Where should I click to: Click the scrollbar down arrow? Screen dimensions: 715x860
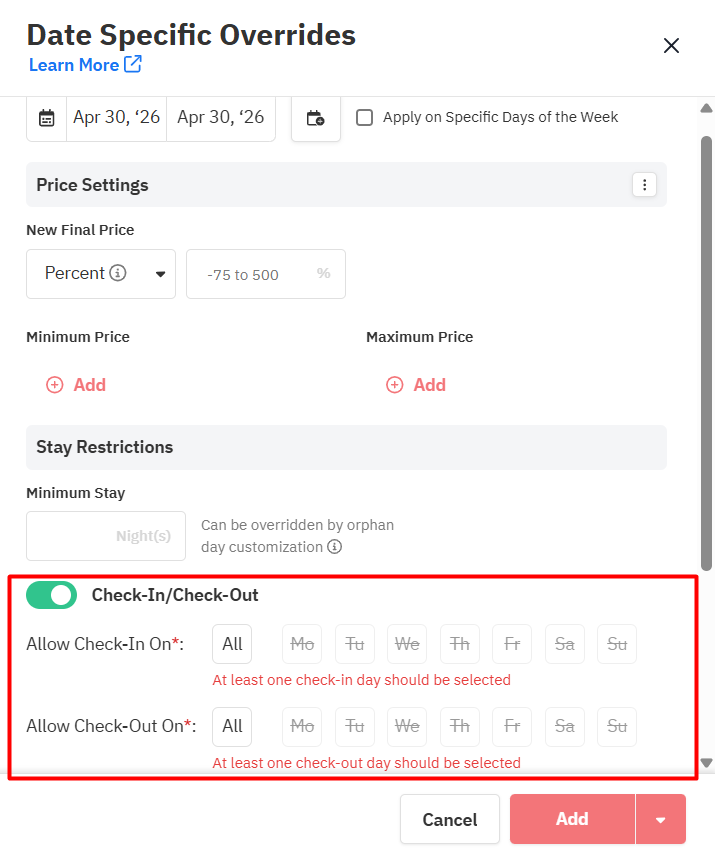tap(706, 762)
